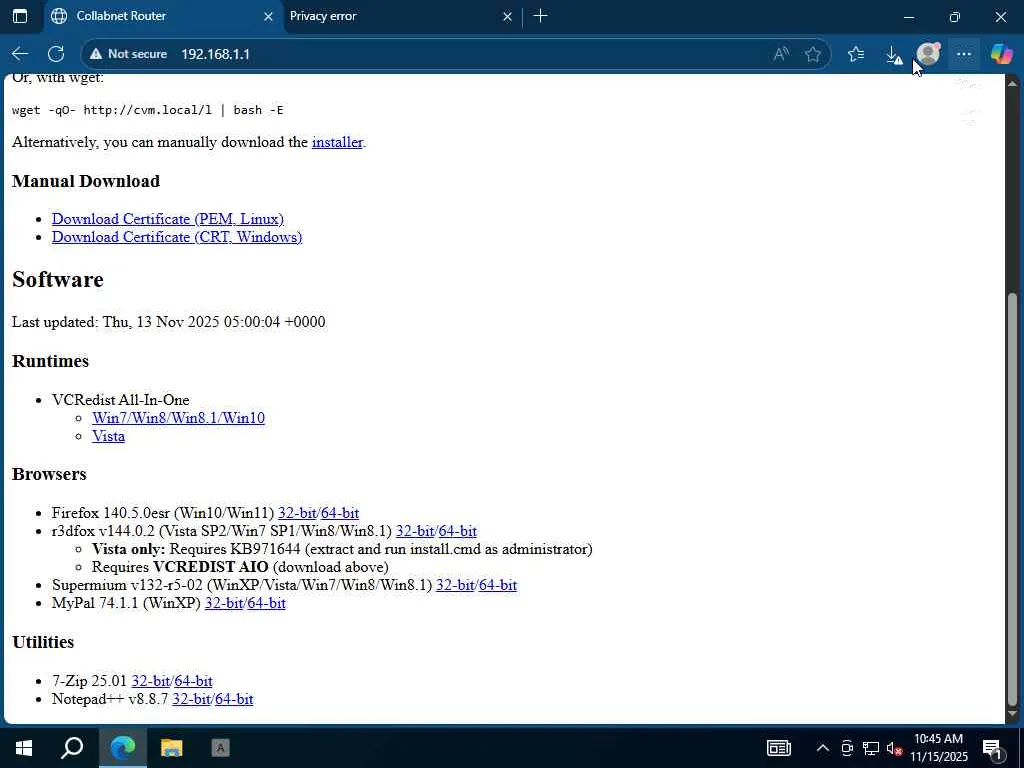Download 7-Zip 25.01 64-bit

click(193, 681)
